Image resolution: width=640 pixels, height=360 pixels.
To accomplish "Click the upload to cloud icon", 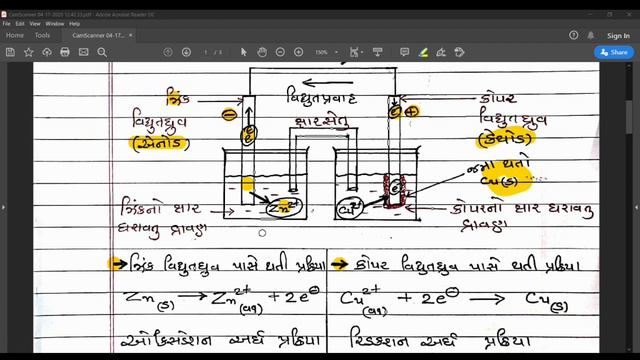I will [47, 52].
